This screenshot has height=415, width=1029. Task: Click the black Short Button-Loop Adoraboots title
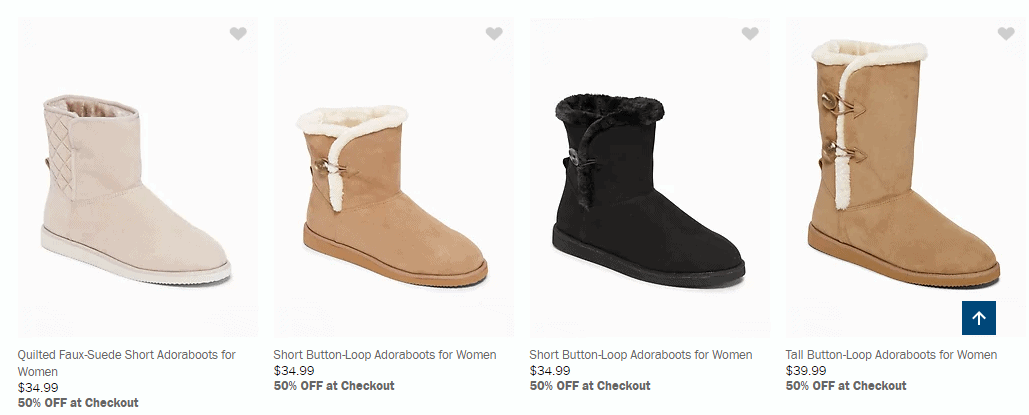coord(641,355)
